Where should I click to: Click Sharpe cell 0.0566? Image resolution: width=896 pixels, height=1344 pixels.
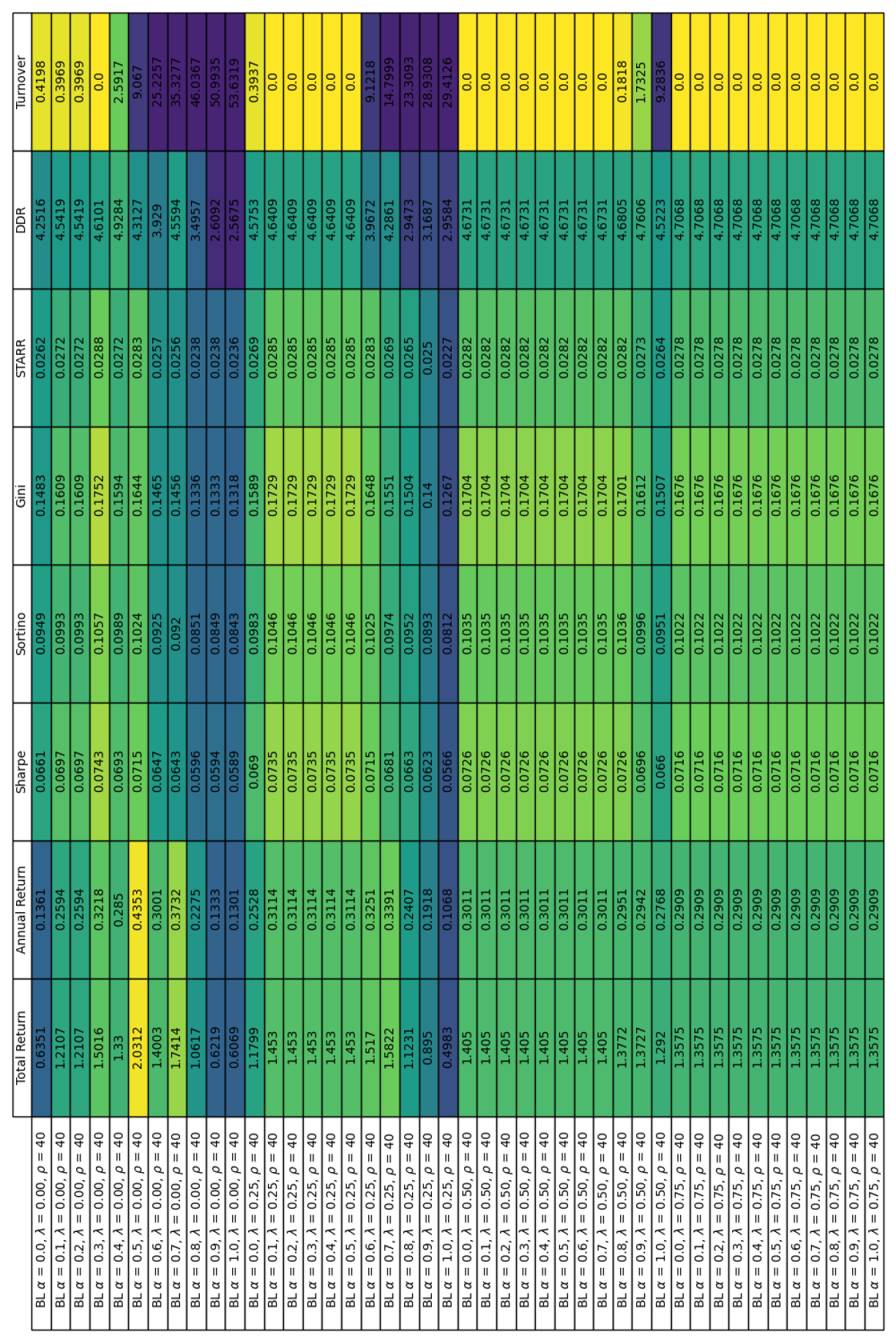coord(449,772)
